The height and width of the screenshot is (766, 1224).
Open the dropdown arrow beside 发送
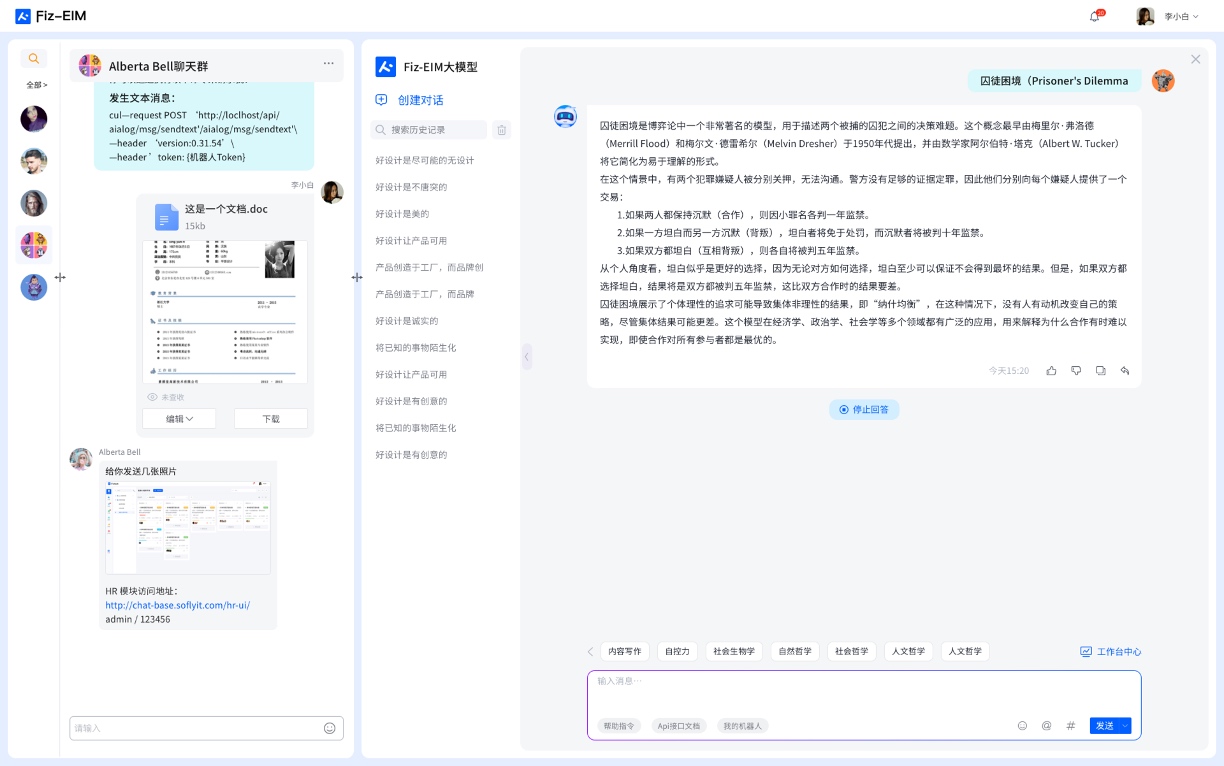[1125, 726]
